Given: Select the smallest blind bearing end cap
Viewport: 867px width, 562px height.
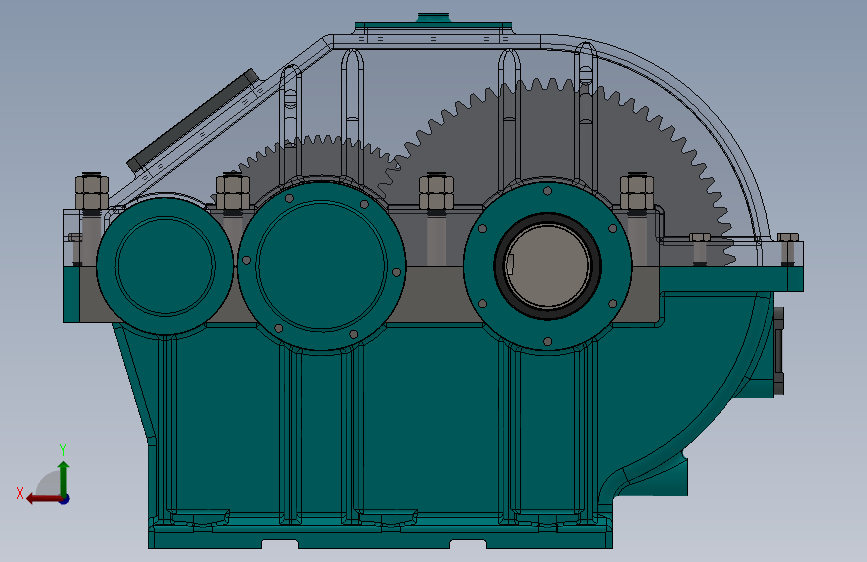Looking at the screenshot, I should (x=165, y=266).
